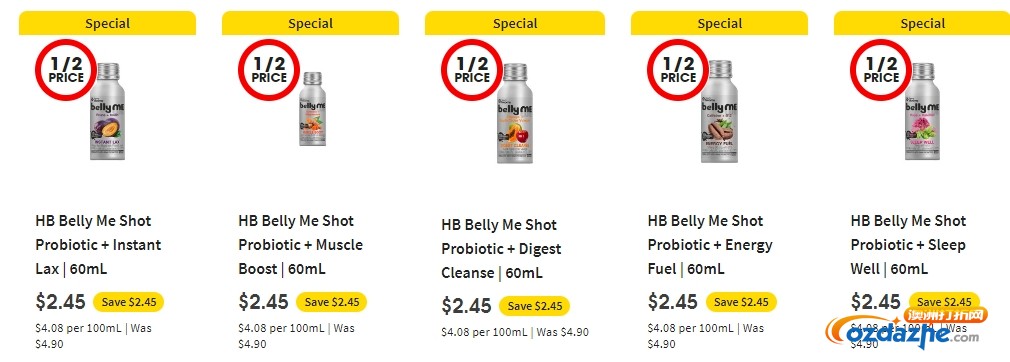Click the 1/2 Price badge on Energy Fuel
1010x362 pixels.
[678, 70]
